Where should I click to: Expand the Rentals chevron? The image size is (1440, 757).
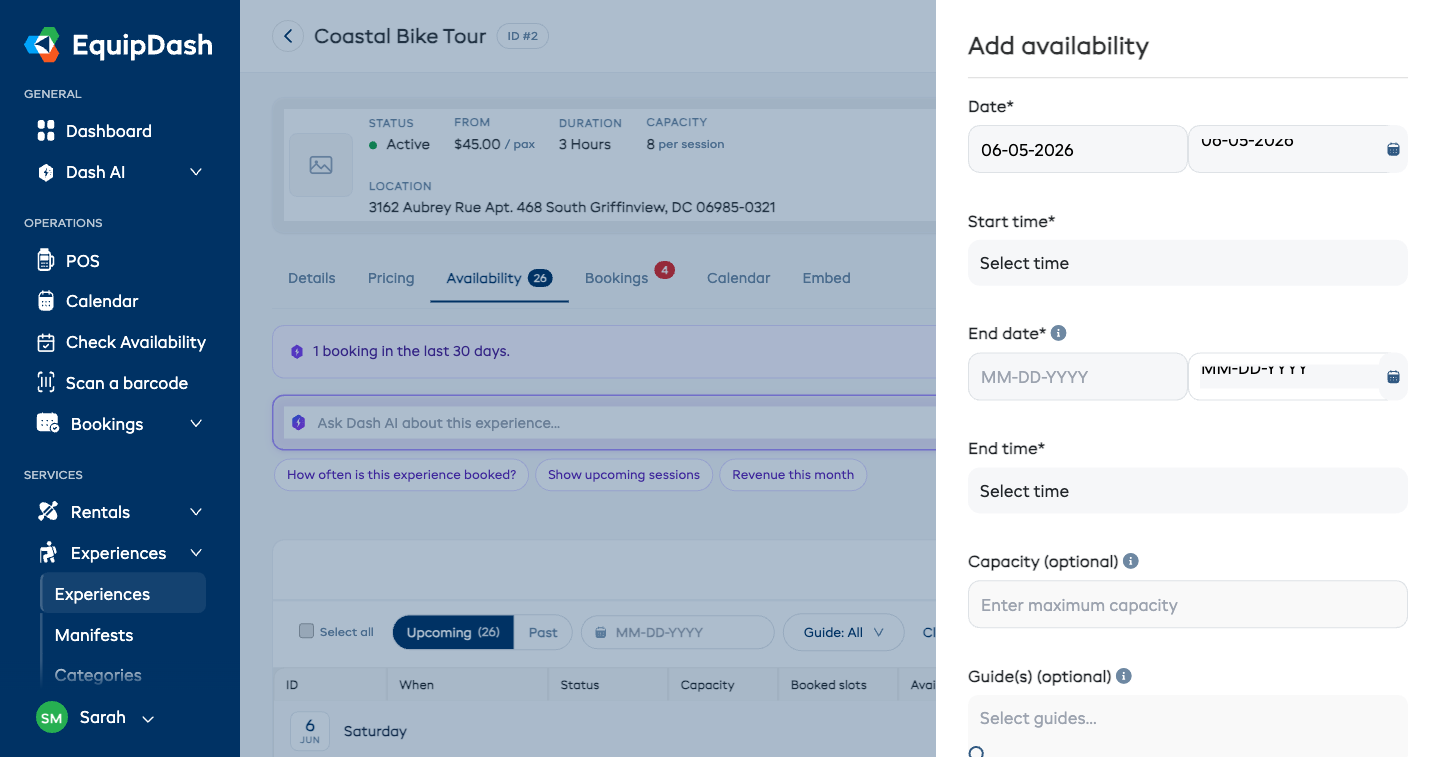[x=196, y=512]
